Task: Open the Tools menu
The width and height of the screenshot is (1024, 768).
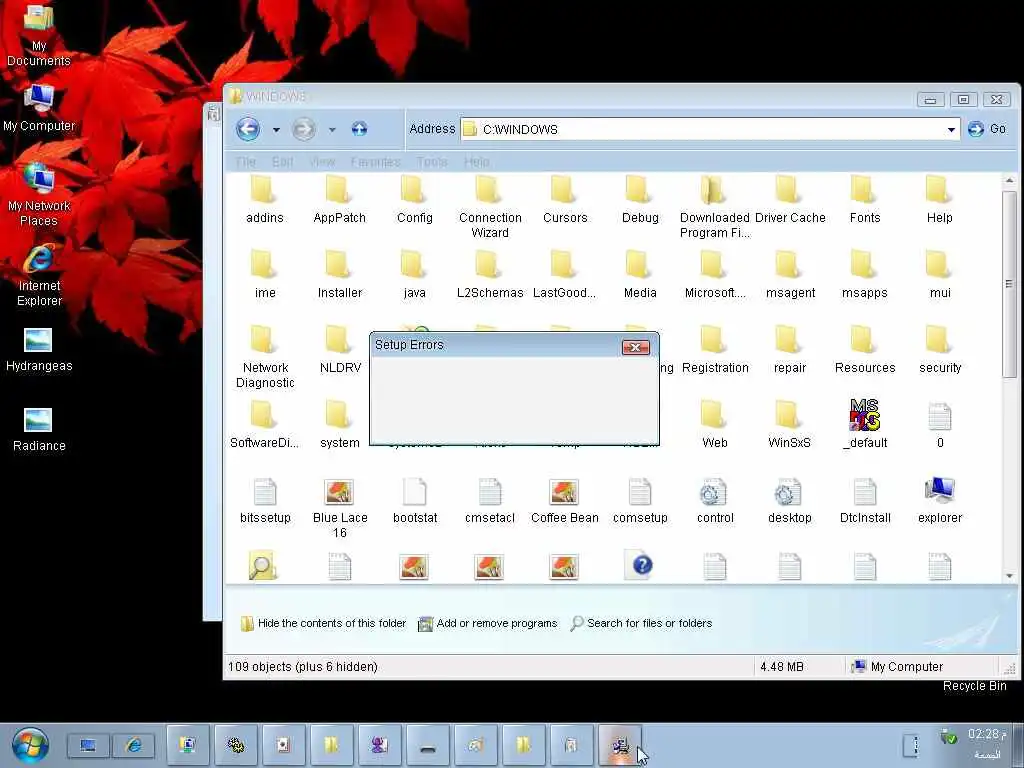Action: pos(432,161)
